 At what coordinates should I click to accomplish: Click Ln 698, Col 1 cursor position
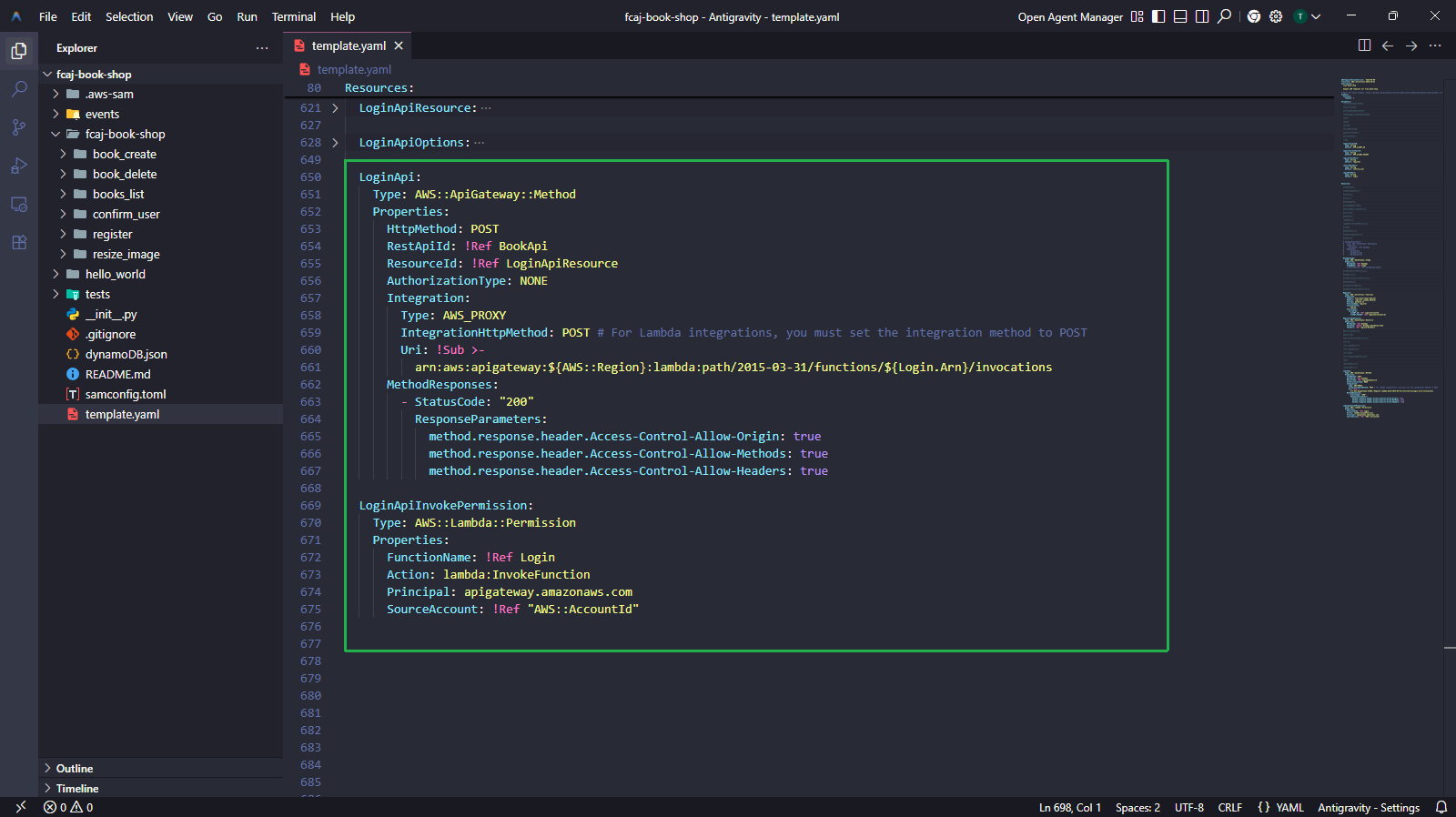click(1070, 808)
